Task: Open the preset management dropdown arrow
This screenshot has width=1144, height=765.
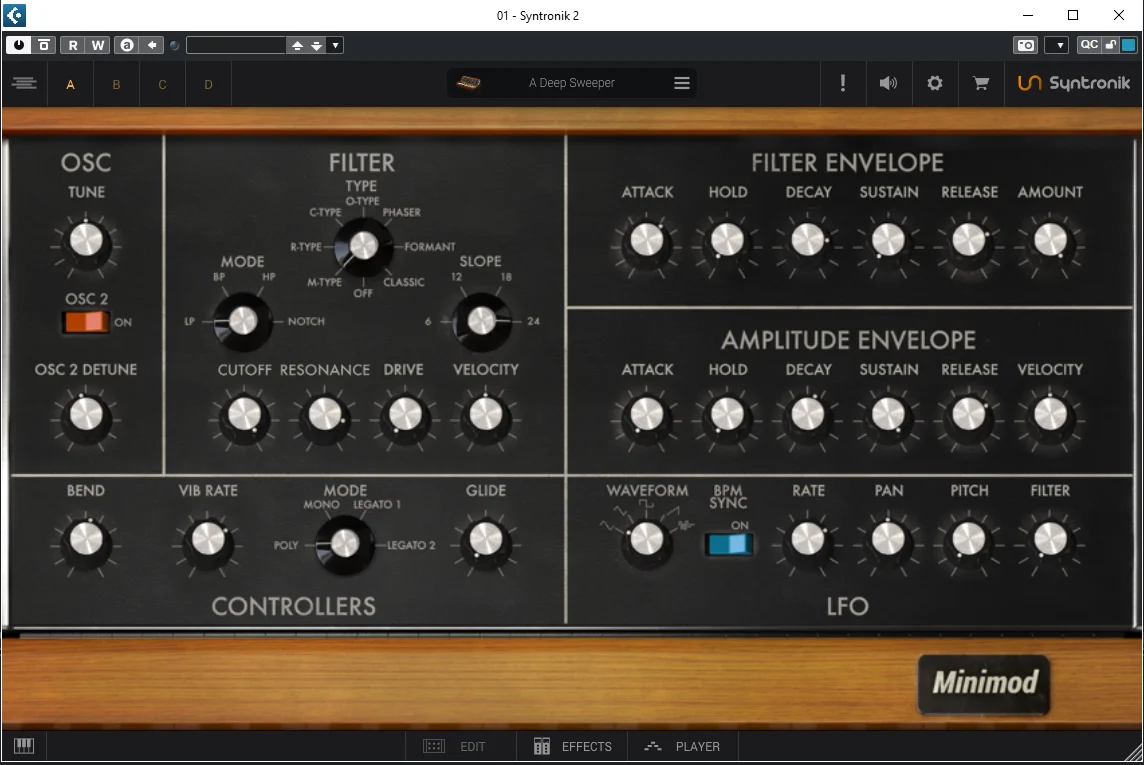Action: [336, 45]
